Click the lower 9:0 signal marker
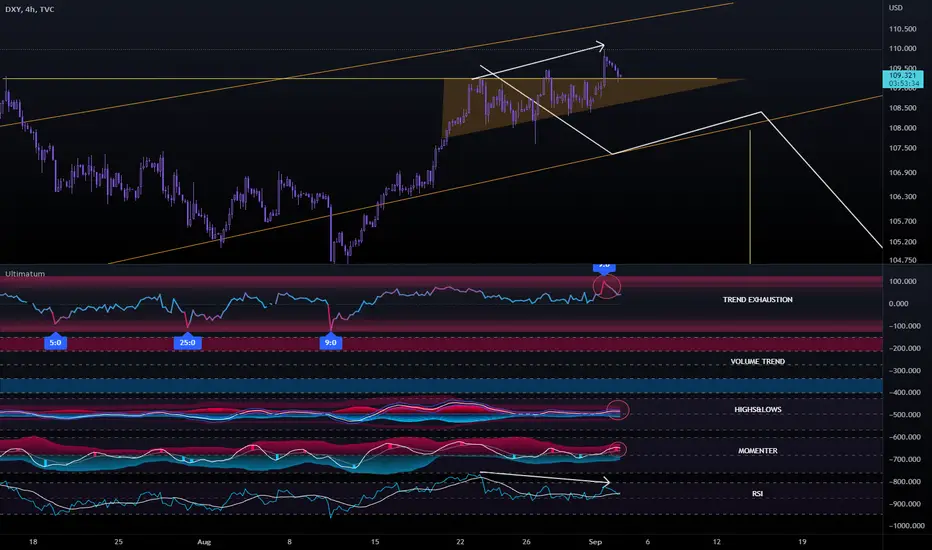Screen dimensions: 932x550 [x=330, y=342]
